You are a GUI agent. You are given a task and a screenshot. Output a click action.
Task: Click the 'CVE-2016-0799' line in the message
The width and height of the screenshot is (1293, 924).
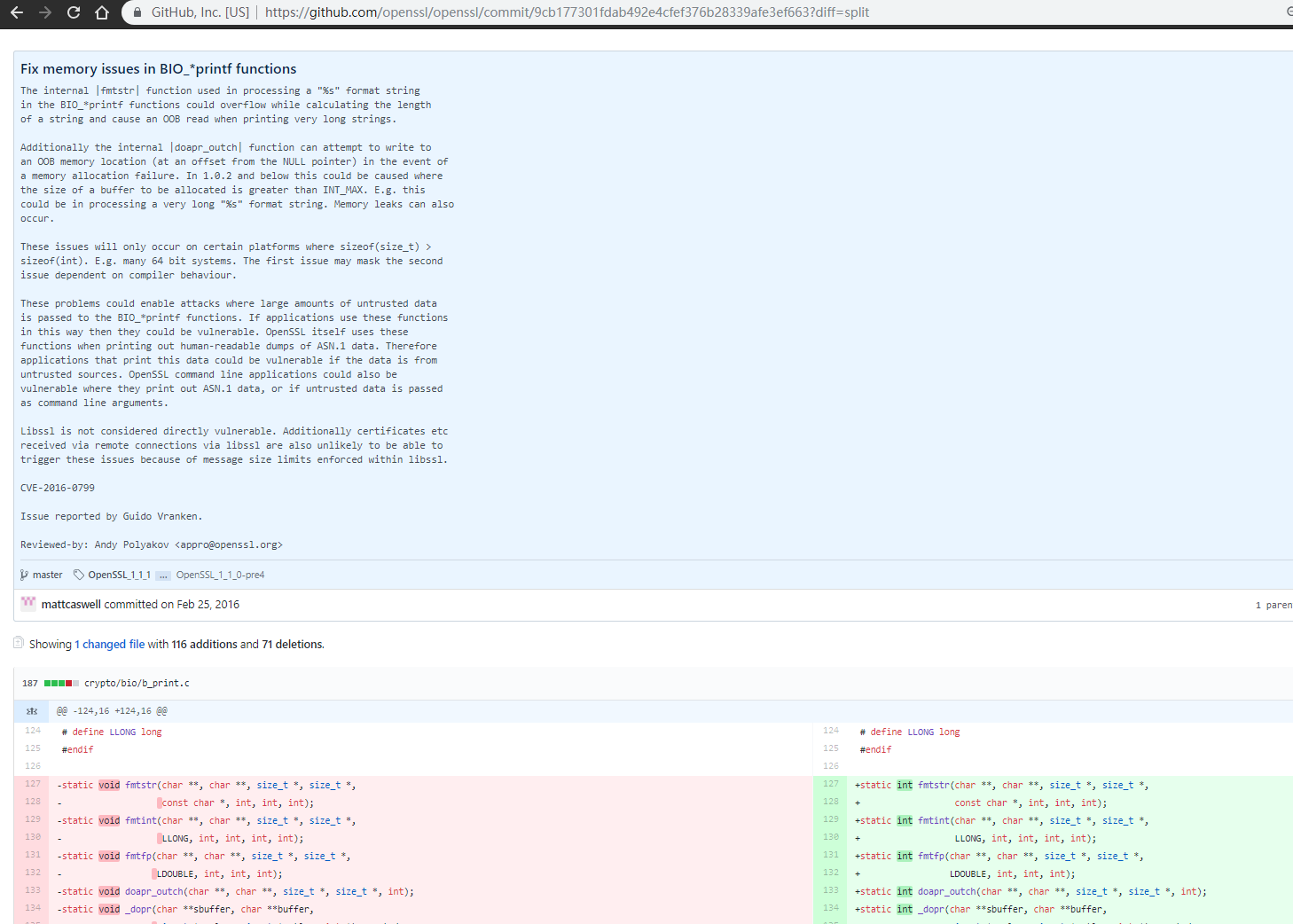pos(58,488)
